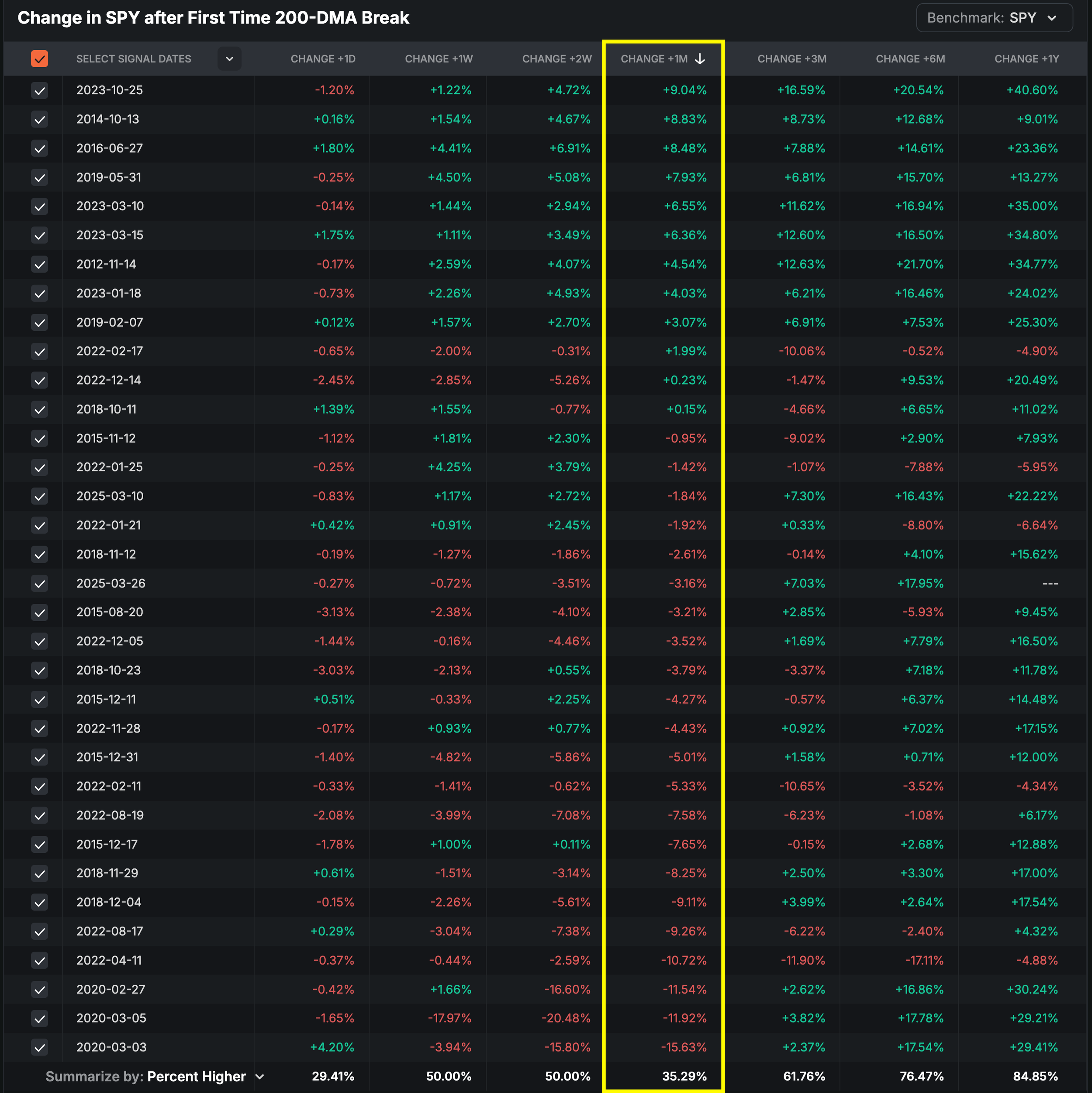Uncheck the 2022-04-11 row checkbox
The width and height of the screenshot is (1092, 1093).
pyautogui.click(x=40, y=960)
